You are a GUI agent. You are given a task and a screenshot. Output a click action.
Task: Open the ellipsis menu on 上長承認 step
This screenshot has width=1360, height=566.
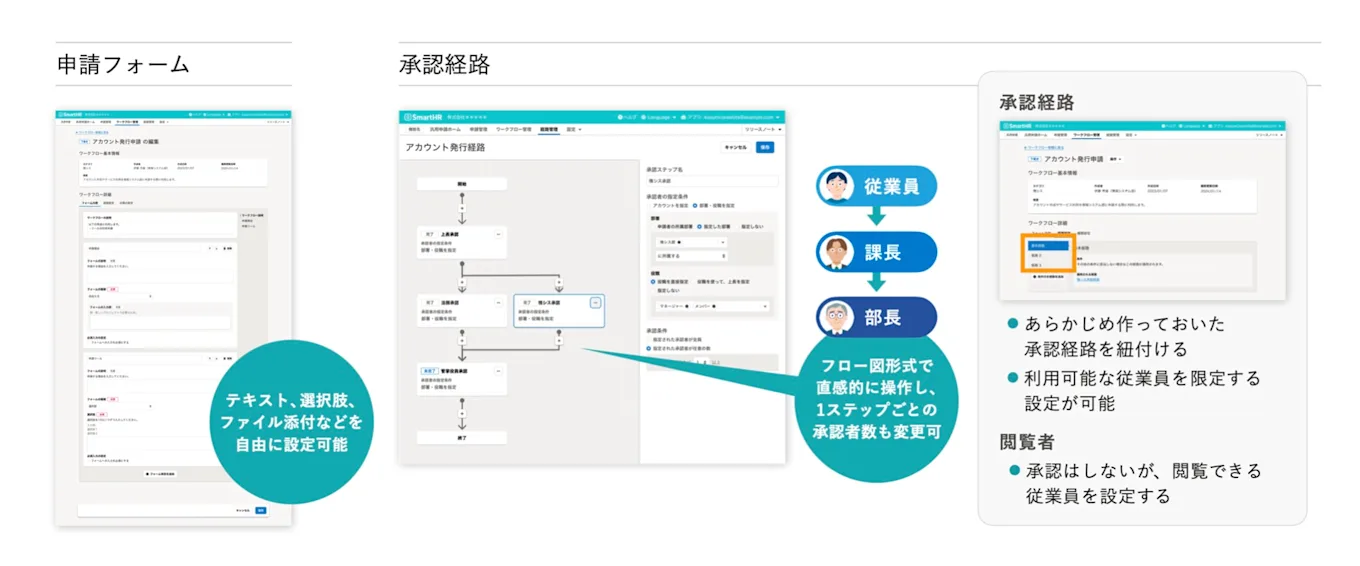pyautogui.click(x=499, y=232)
